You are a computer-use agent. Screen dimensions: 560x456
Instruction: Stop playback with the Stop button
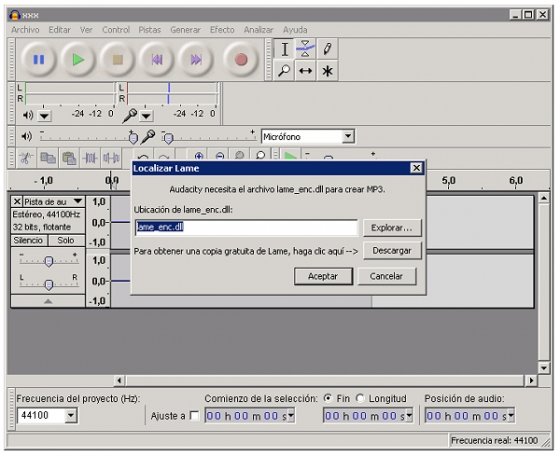[x=118, y=60]
